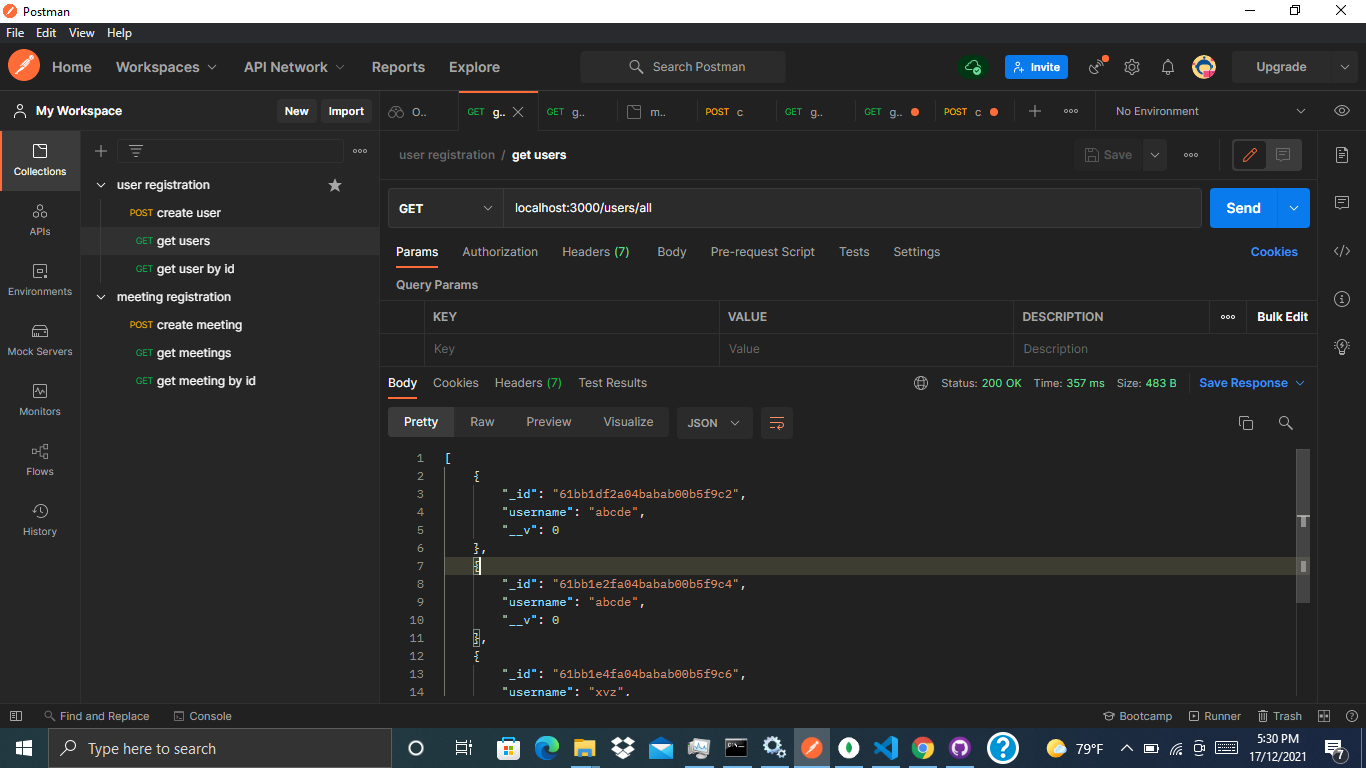The image size is (1366, 768).
Task: Collapse the user registration collection
Action: pyautogui.click(x=101, y=185)
